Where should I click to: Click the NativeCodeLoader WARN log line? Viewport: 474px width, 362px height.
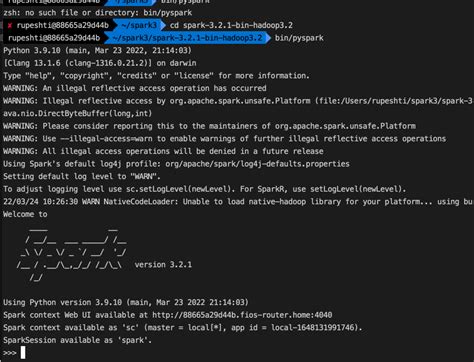[x=238, y=202]
